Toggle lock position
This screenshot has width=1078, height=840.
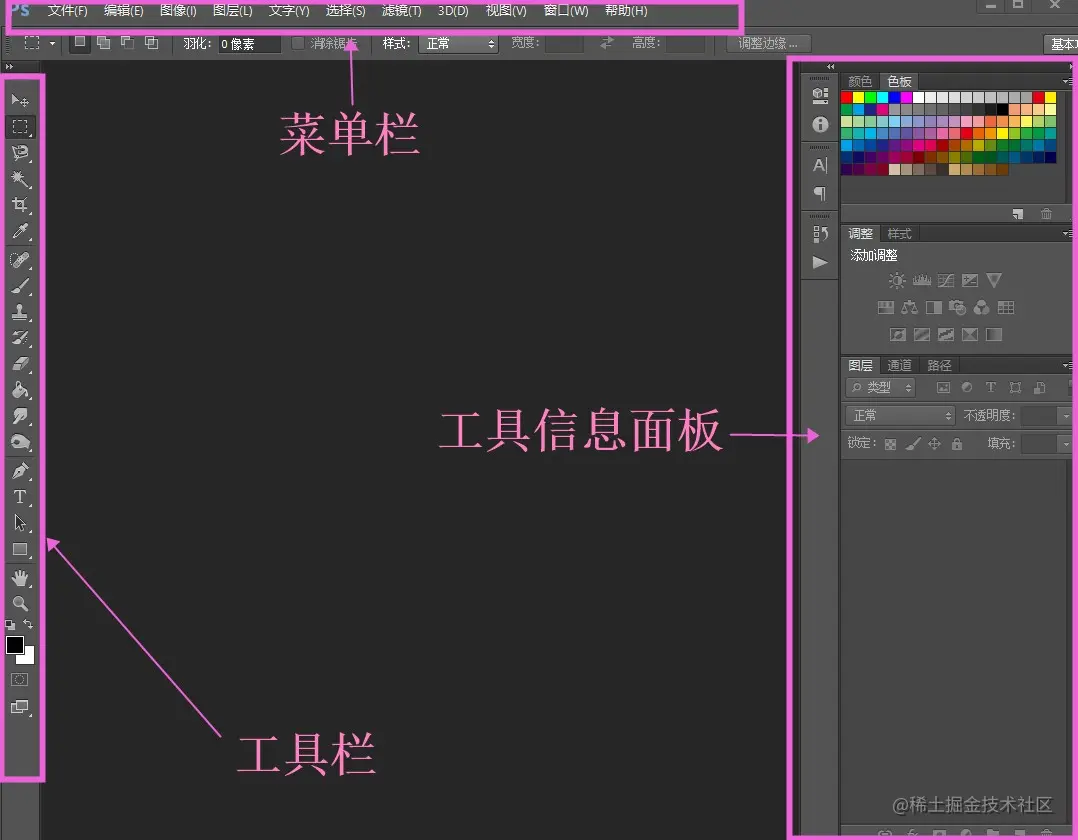(934, 444)
